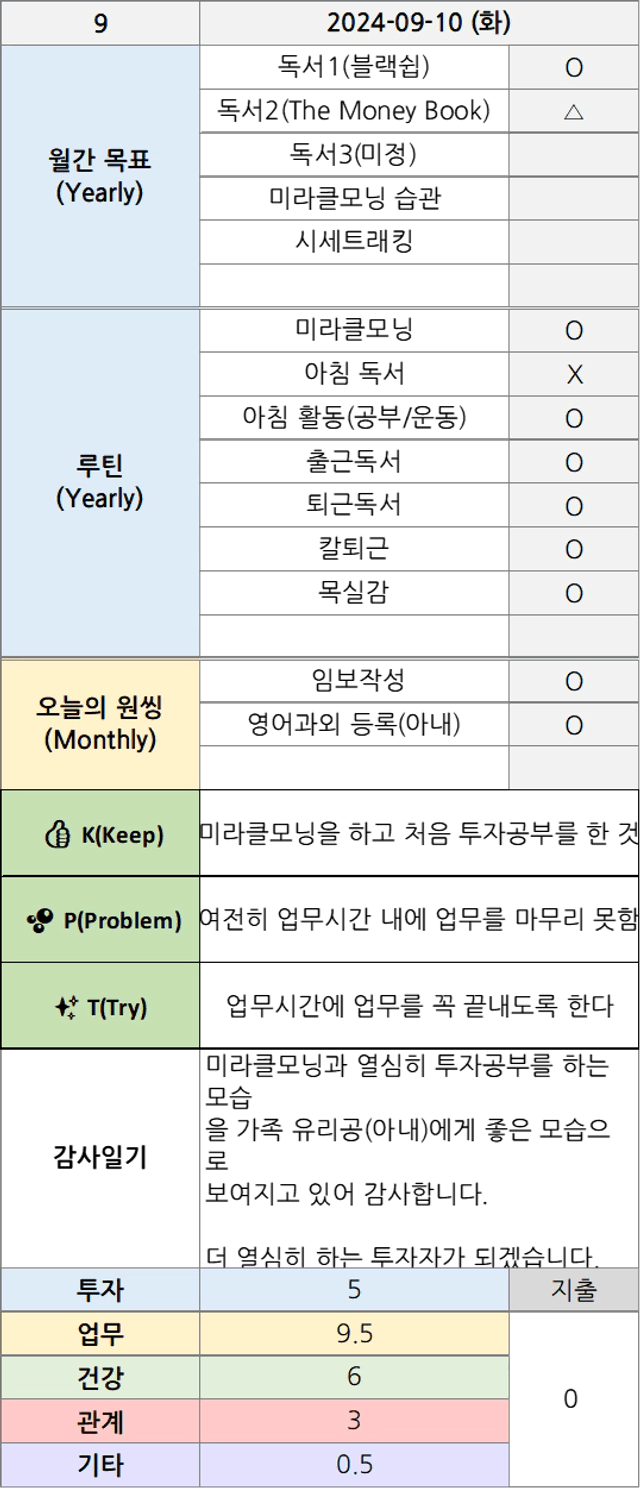Select the pink 관계 category cell
This screenshot has height=1488, width=640.
pos(100,1421)
